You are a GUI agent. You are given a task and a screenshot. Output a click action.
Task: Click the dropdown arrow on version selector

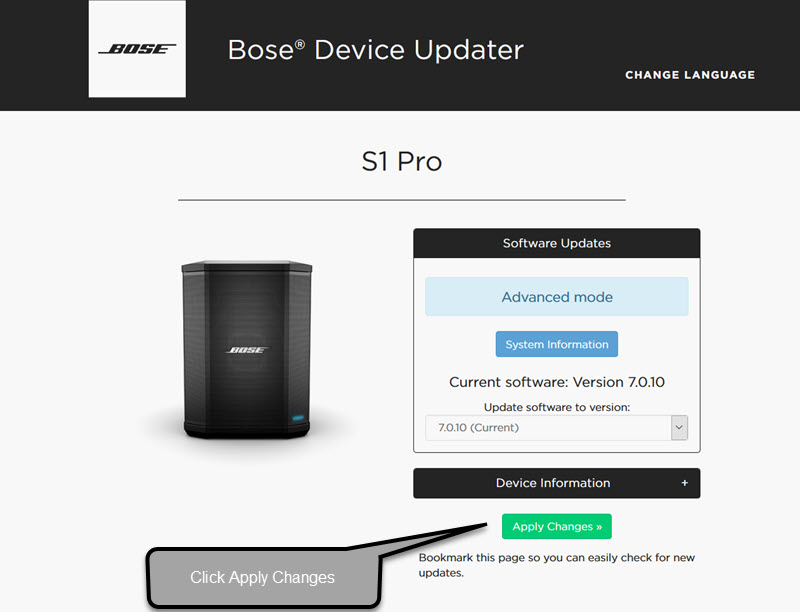[679, 428]
